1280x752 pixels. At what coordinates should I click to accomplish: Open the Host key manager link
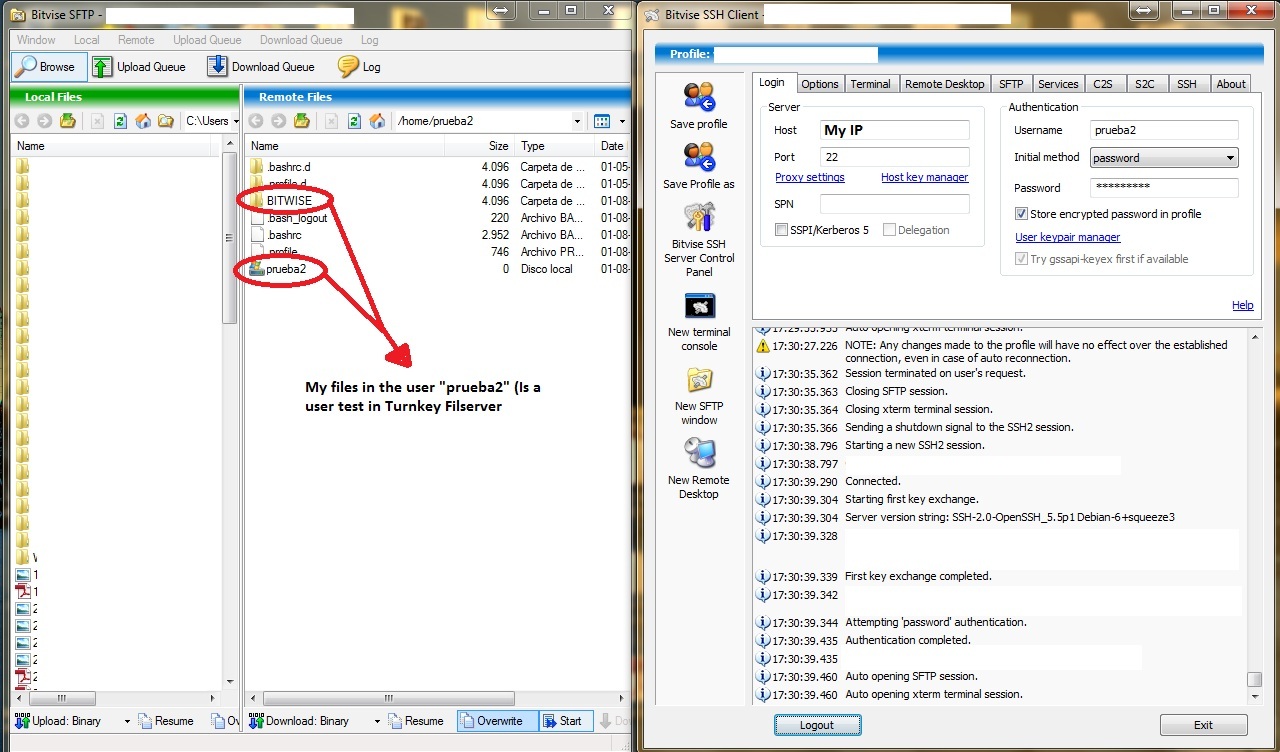click(924, 177)
